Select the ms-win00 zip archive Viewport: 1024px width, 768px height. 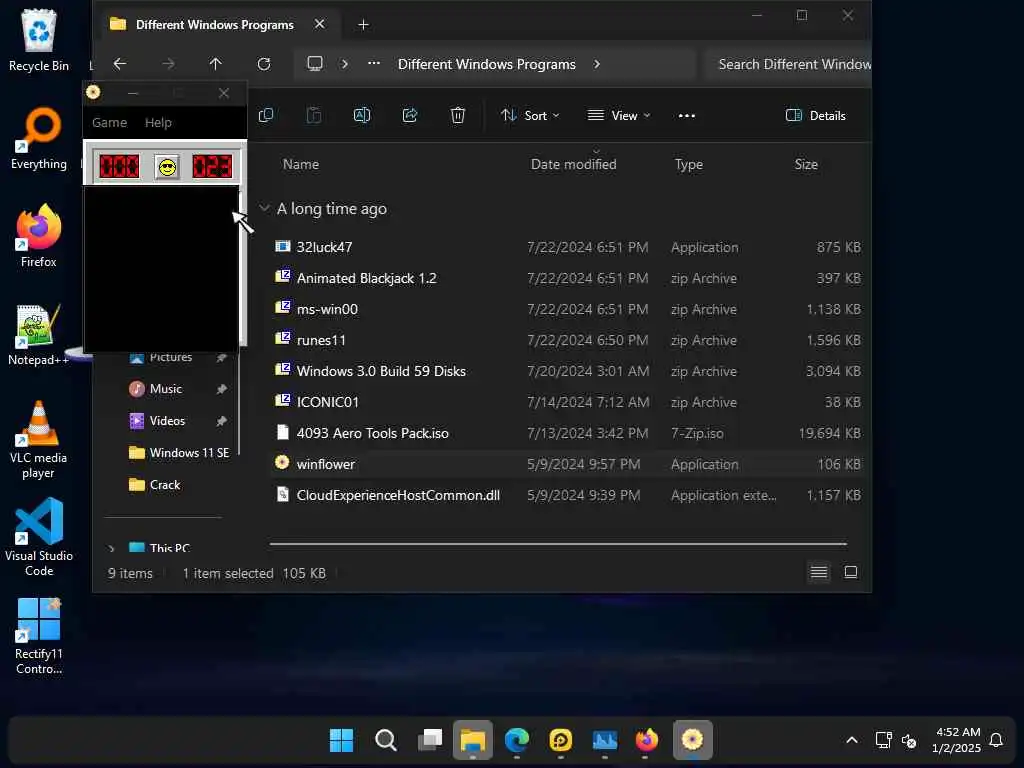(x=566, y=309)
